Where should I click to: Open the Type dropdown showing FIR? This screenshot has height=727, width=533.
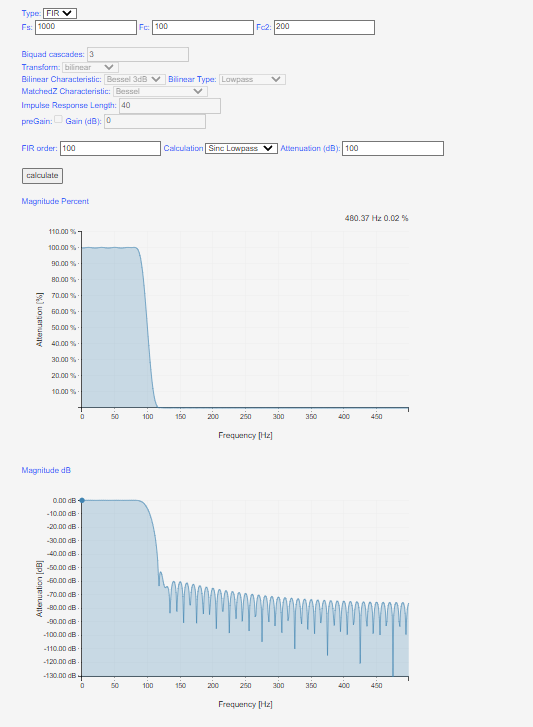(x=60, y=13)
